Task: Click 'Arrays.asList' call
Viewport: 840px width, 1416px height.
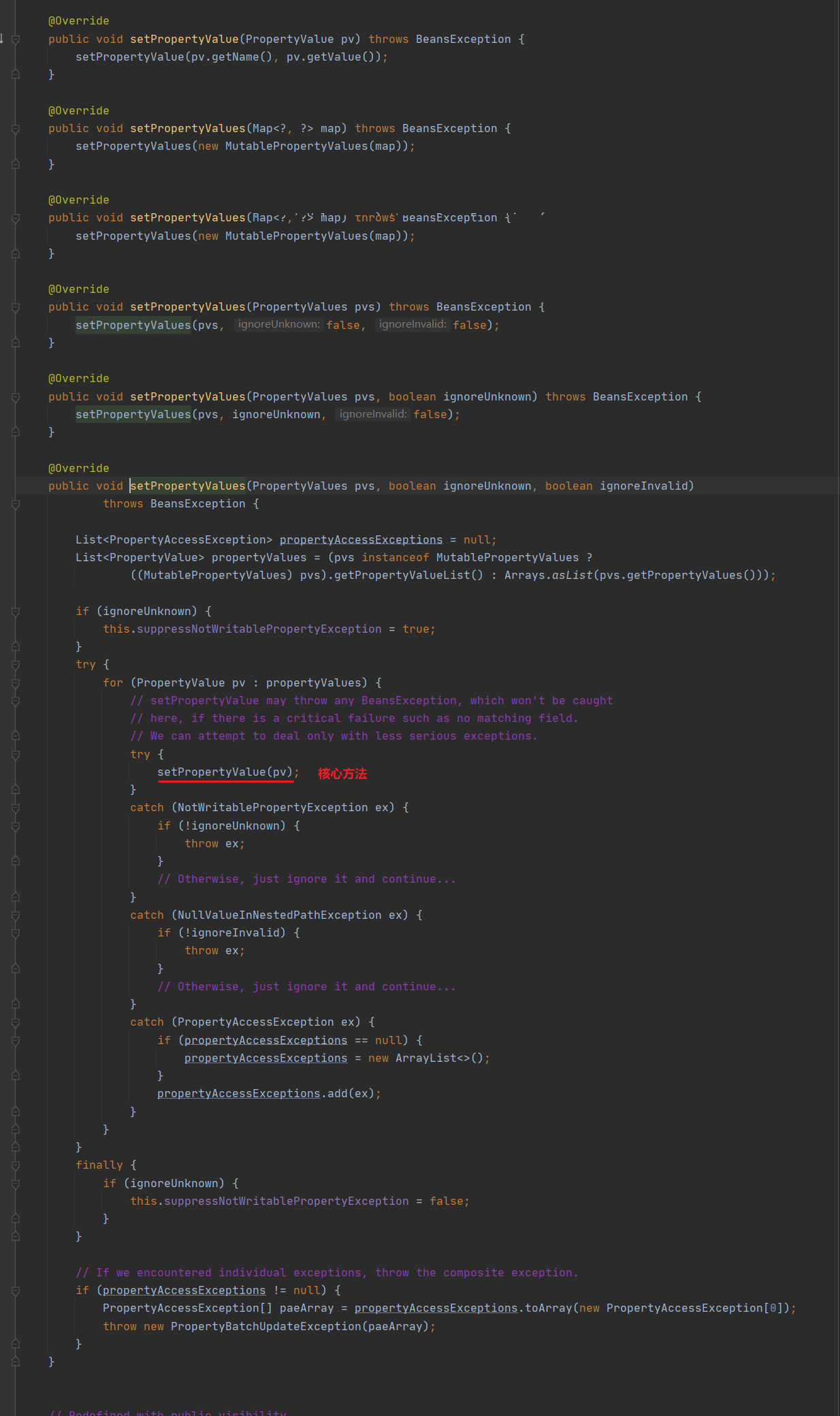Action: point(548,576)
